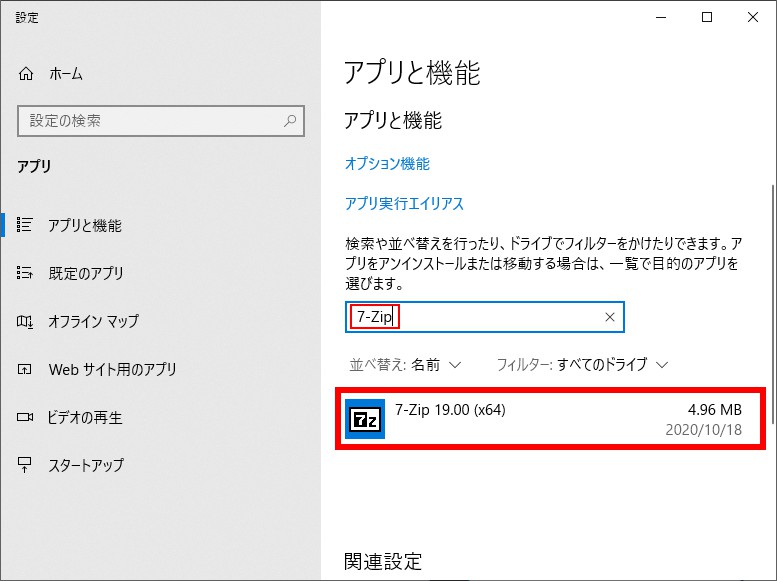The image size is (777, 581).
Task: Click the ビデオの再生 camera icon
Action: (x=25, y=417)
